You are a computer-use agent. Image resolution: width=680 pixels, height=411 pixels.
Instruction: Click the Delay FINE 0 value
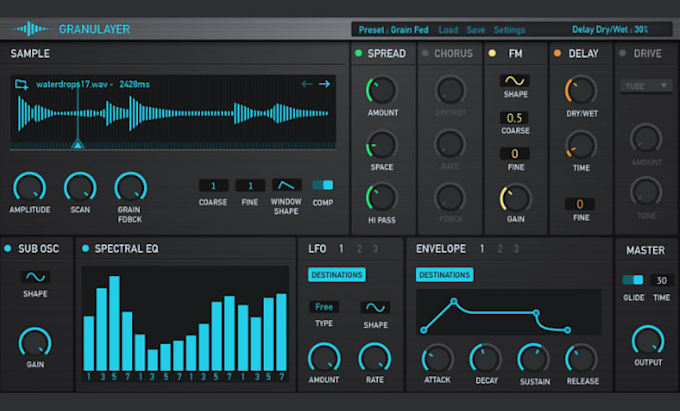point(580,204)
